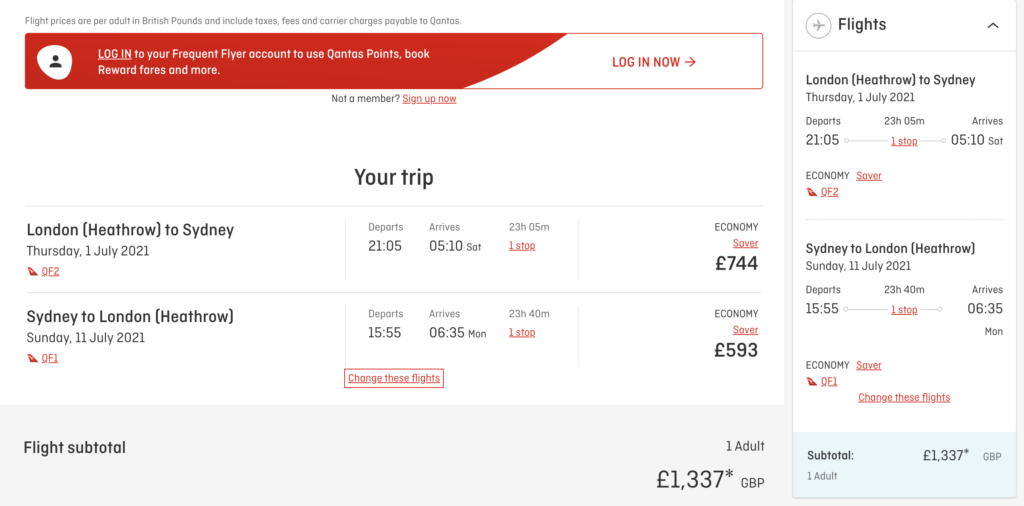Open Saver fare details for the £593 flight
This screenshot has width=1024, height=506.
tap(745, 330)
